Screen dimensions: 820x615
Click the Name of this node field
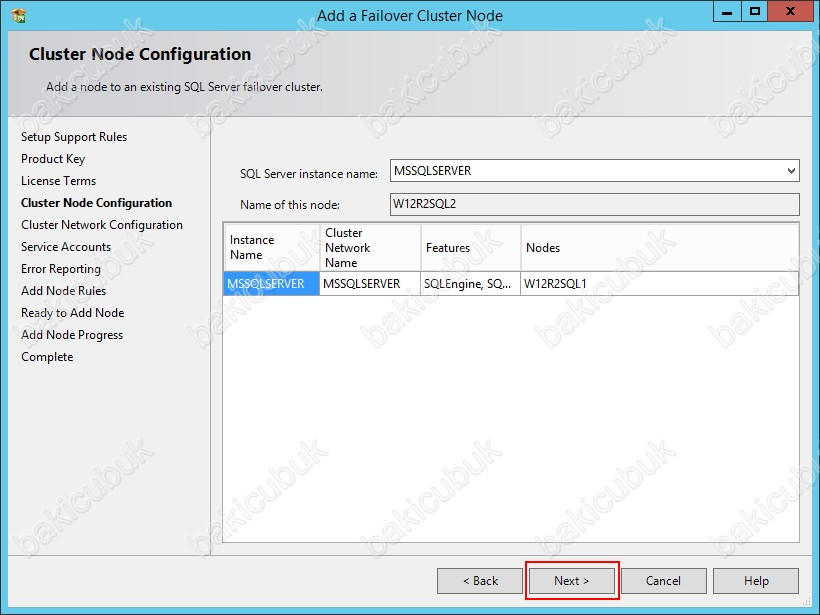click(x=594, y=204)
